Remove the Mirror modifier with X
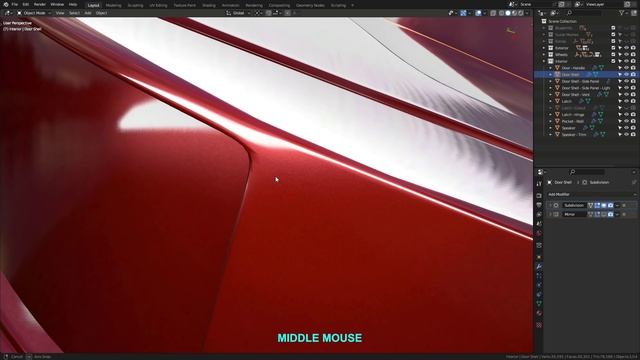Image resolution: width=640 pixels, height=360 pixels. [x=624, y=214]
